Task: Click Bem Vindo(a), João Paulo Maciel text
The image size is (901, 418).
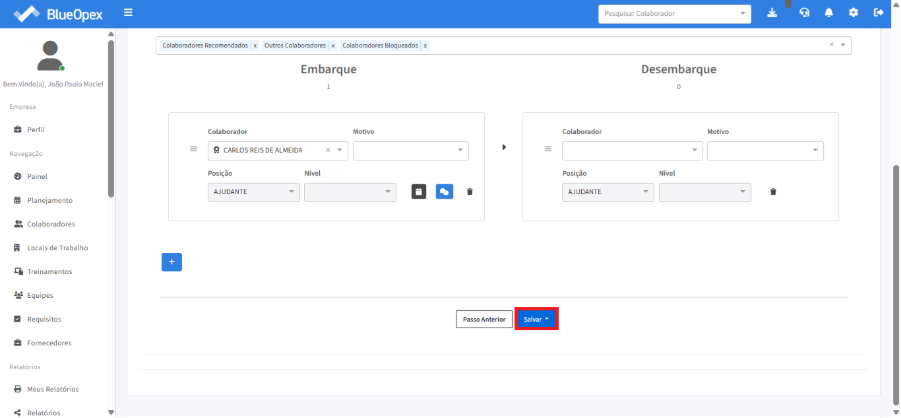Action: (53, 85)
